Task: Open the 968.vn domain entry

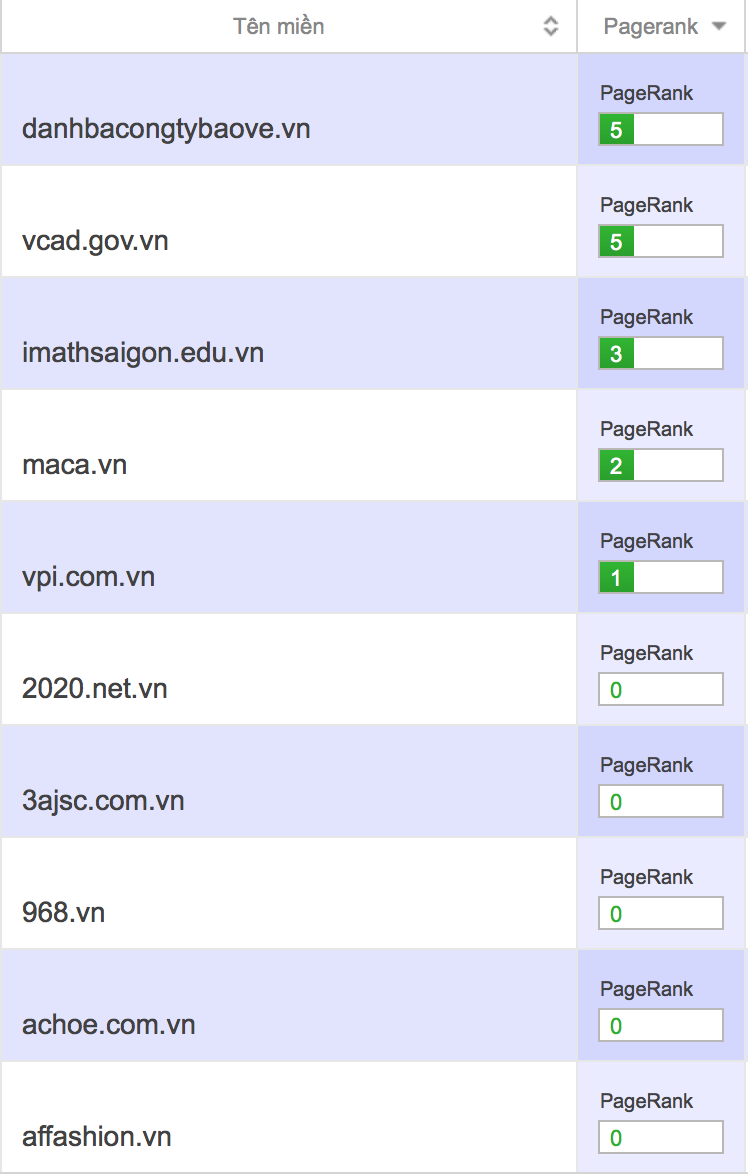Action: pos(64,913)
